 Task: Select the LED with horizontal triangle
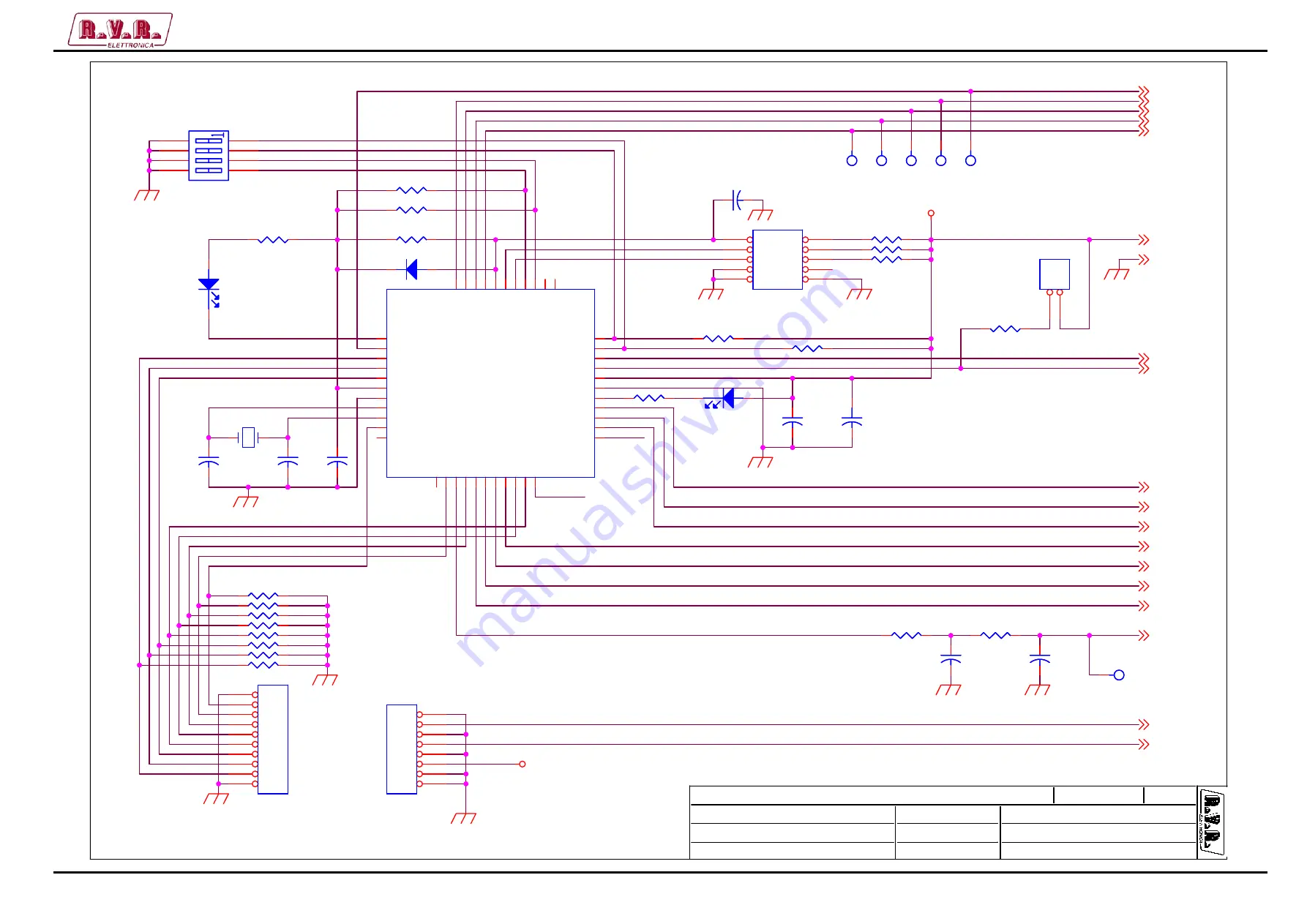click(x=723, y=399)
